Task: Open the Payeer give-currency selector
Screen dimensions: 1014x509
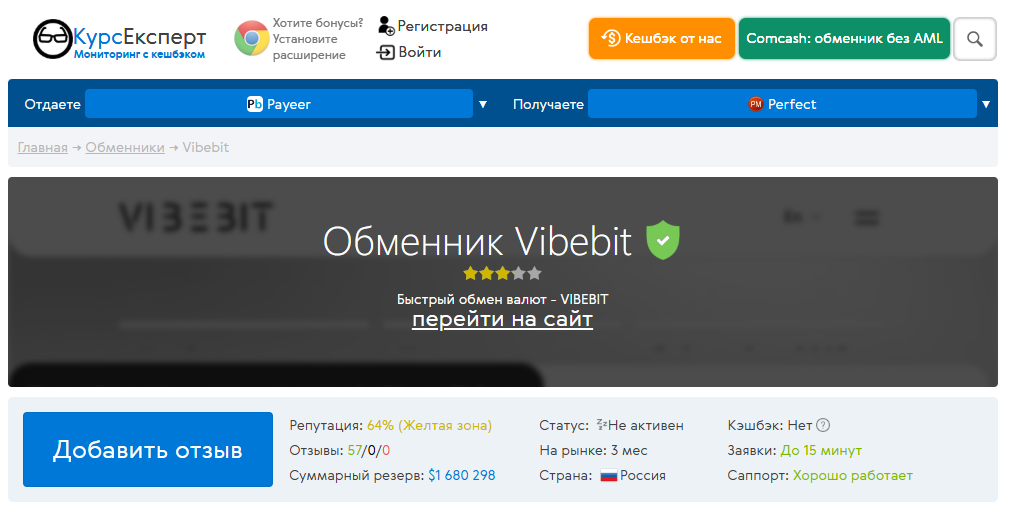Action: (279, 103)
